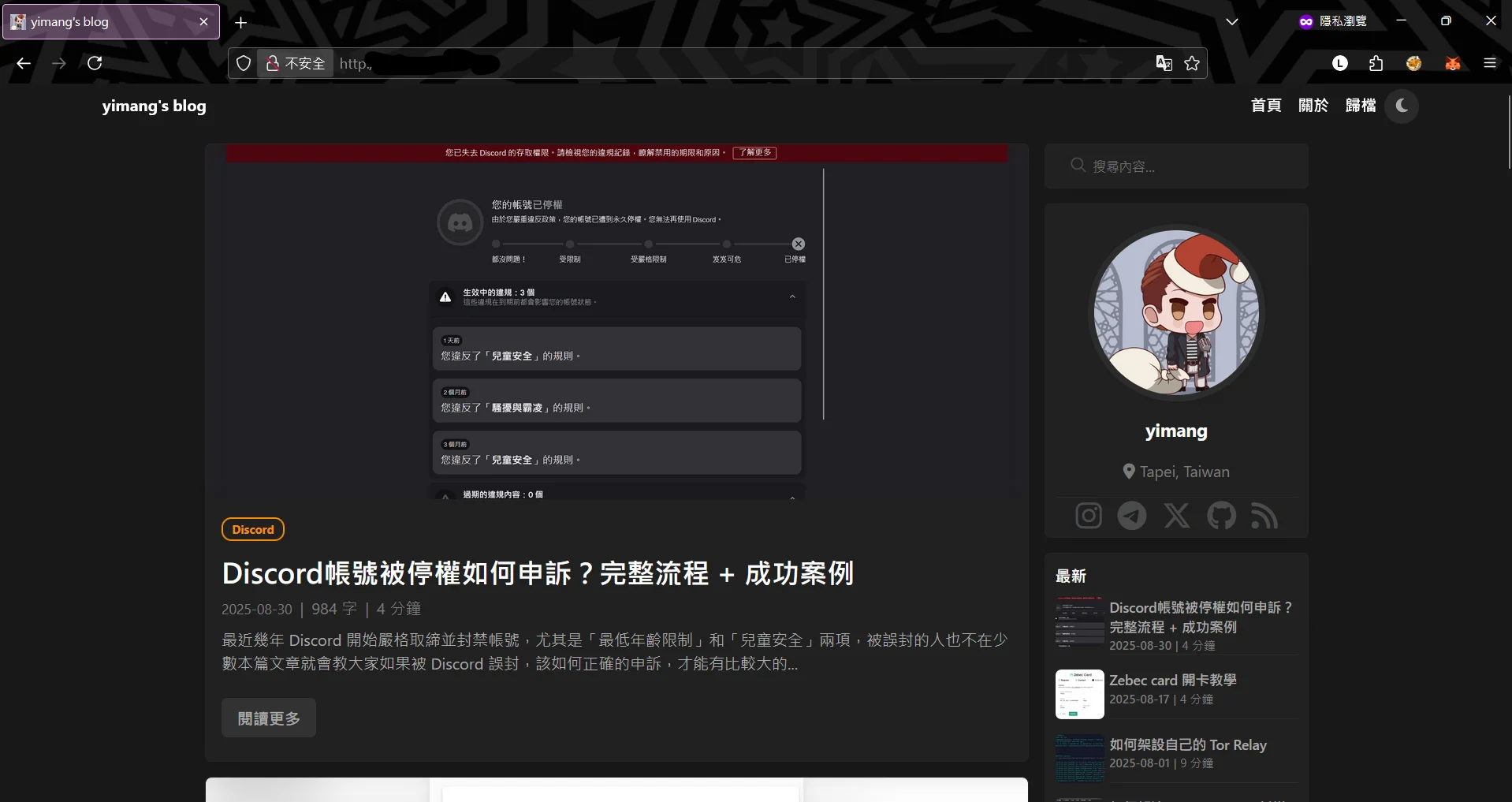Open the browser extensions puzzle icon
1512x802 pixels.
pyautogui.click(x=1376, y=63)
